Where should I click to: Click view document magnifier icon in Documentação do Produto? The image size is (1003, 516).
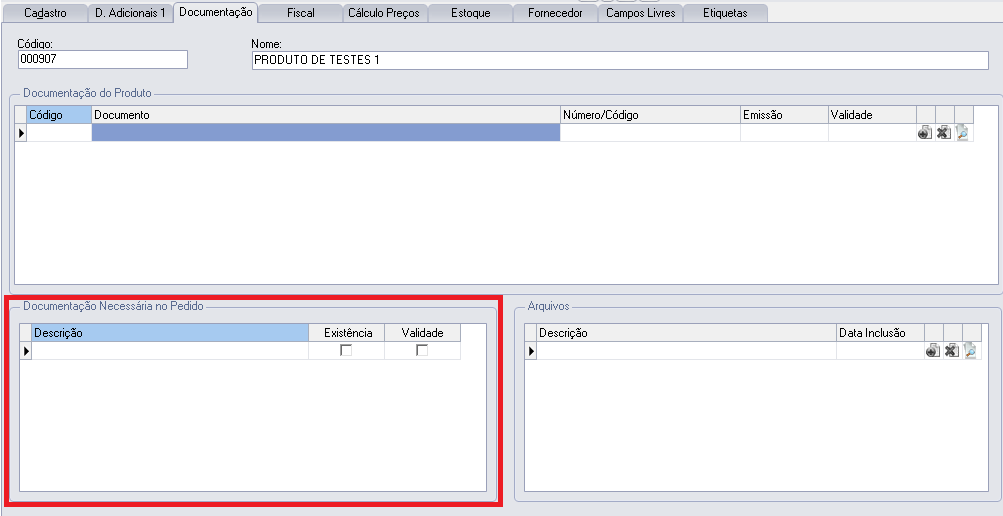click(x=962, y=133)
